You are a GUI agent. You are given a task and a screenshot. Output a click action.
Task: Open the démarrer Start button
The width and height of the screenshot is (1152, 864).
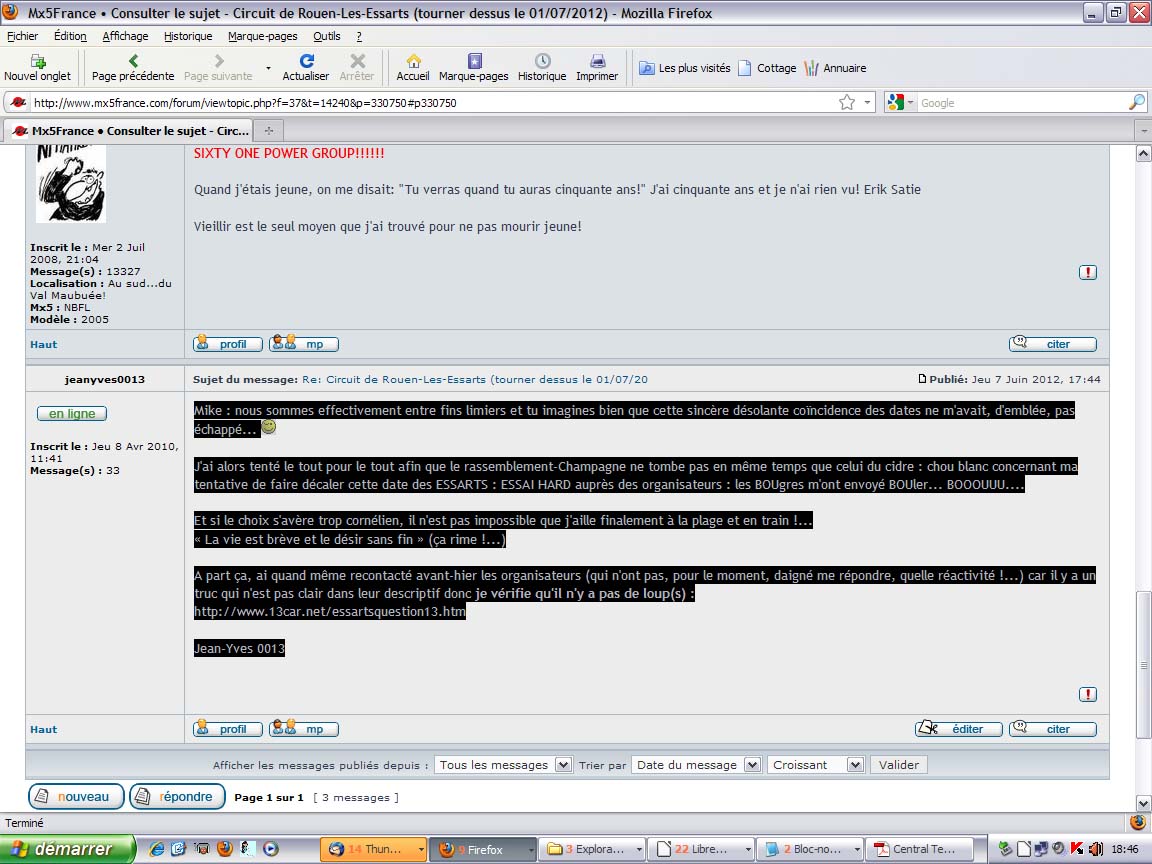[68, 849]
